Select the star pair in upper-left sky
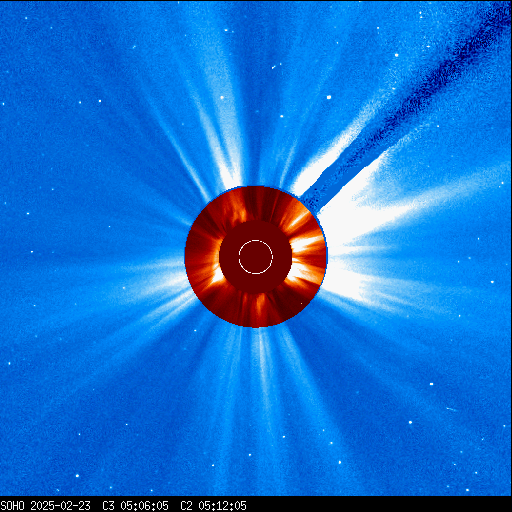512x512 pixels. tap(90, 101)
